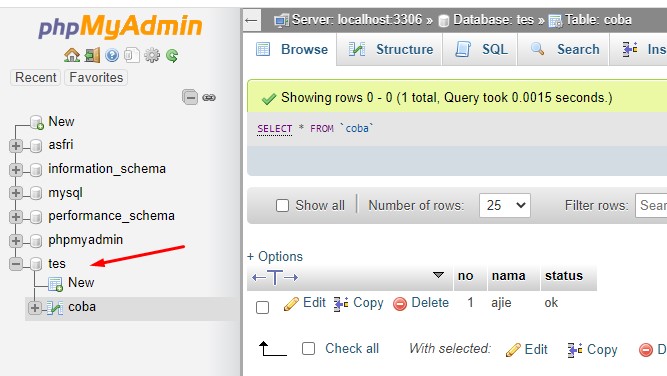Open the coba table in tree
Screen dimensions: 667x376
(82, 307)
